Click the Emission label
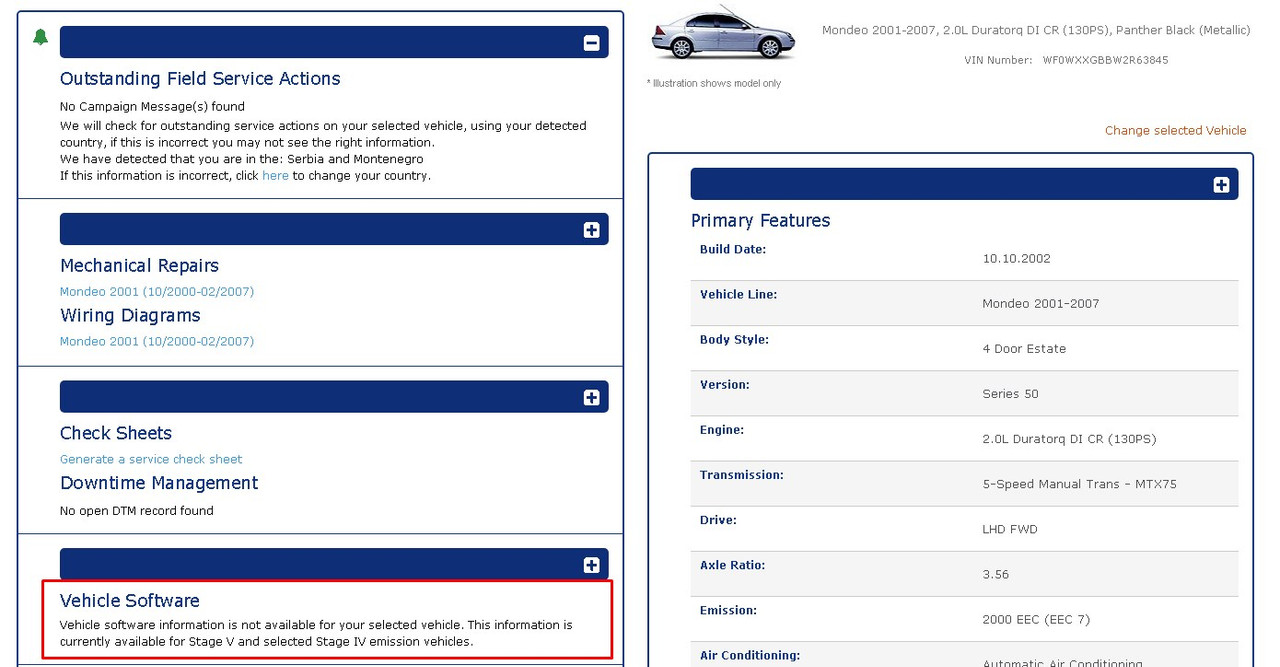This screenshot has height=667, width=1280. [x=728, y=610]
